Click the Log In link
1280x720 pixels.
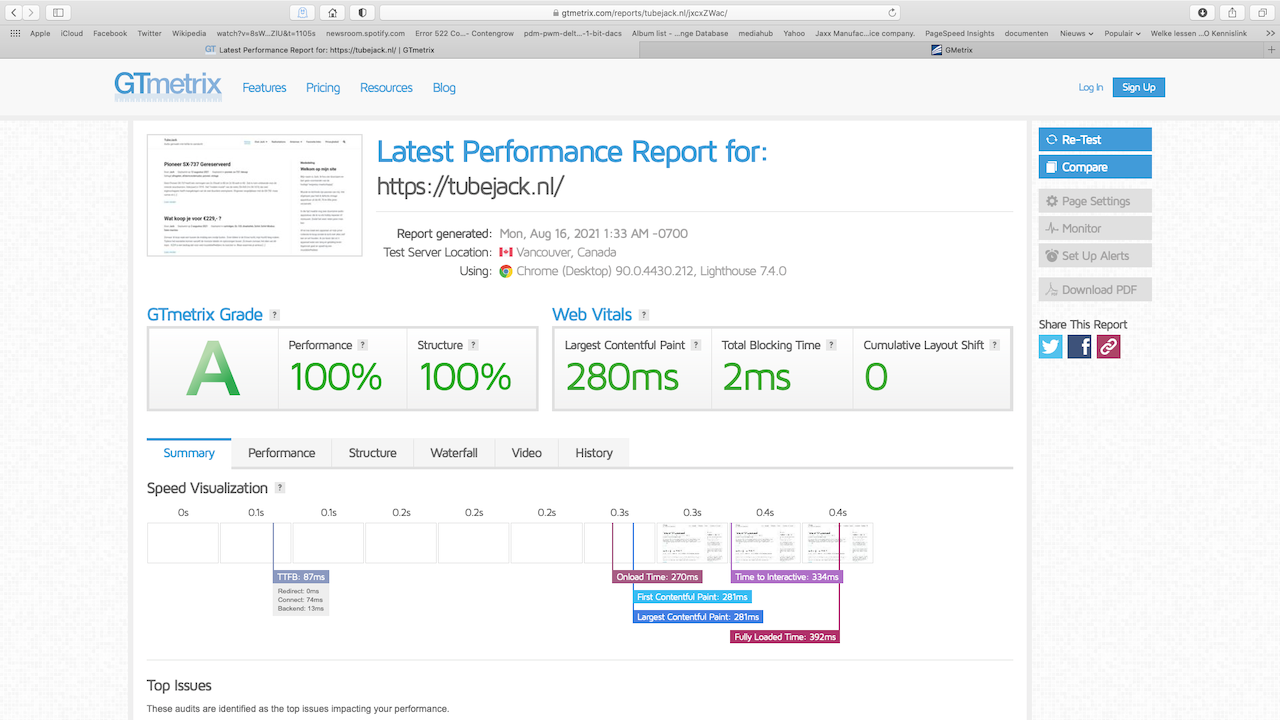1091,88
